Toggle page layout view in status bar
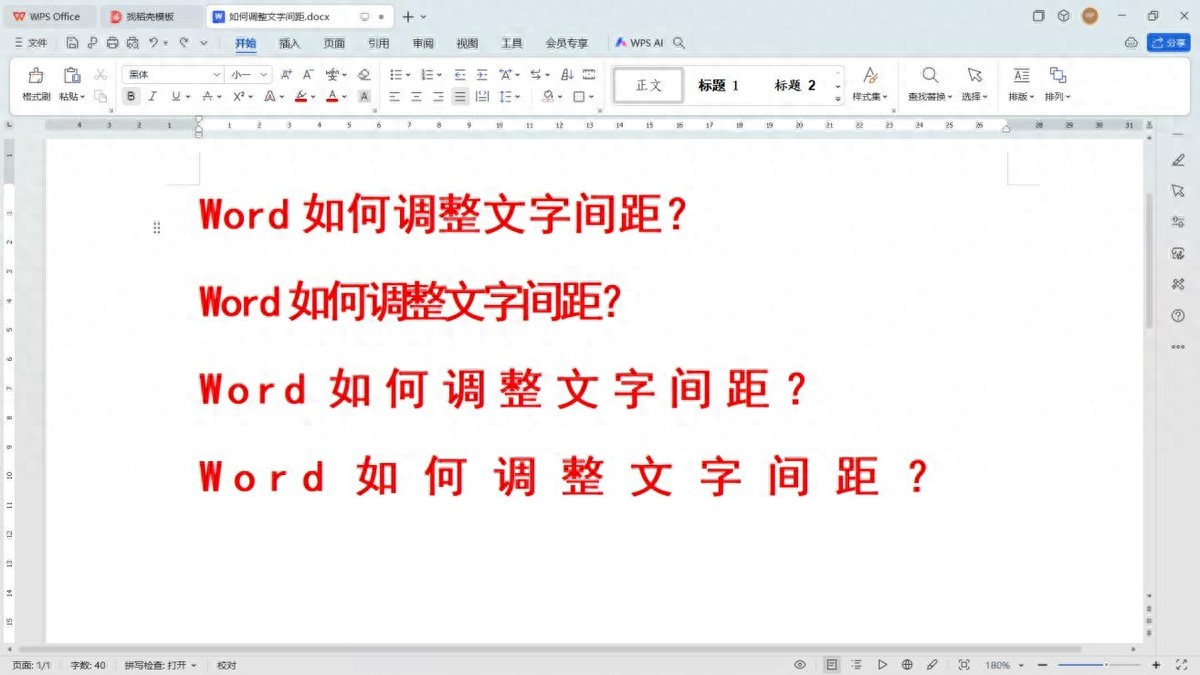This screenshot has height=675, width=1200. click(832, 665)
